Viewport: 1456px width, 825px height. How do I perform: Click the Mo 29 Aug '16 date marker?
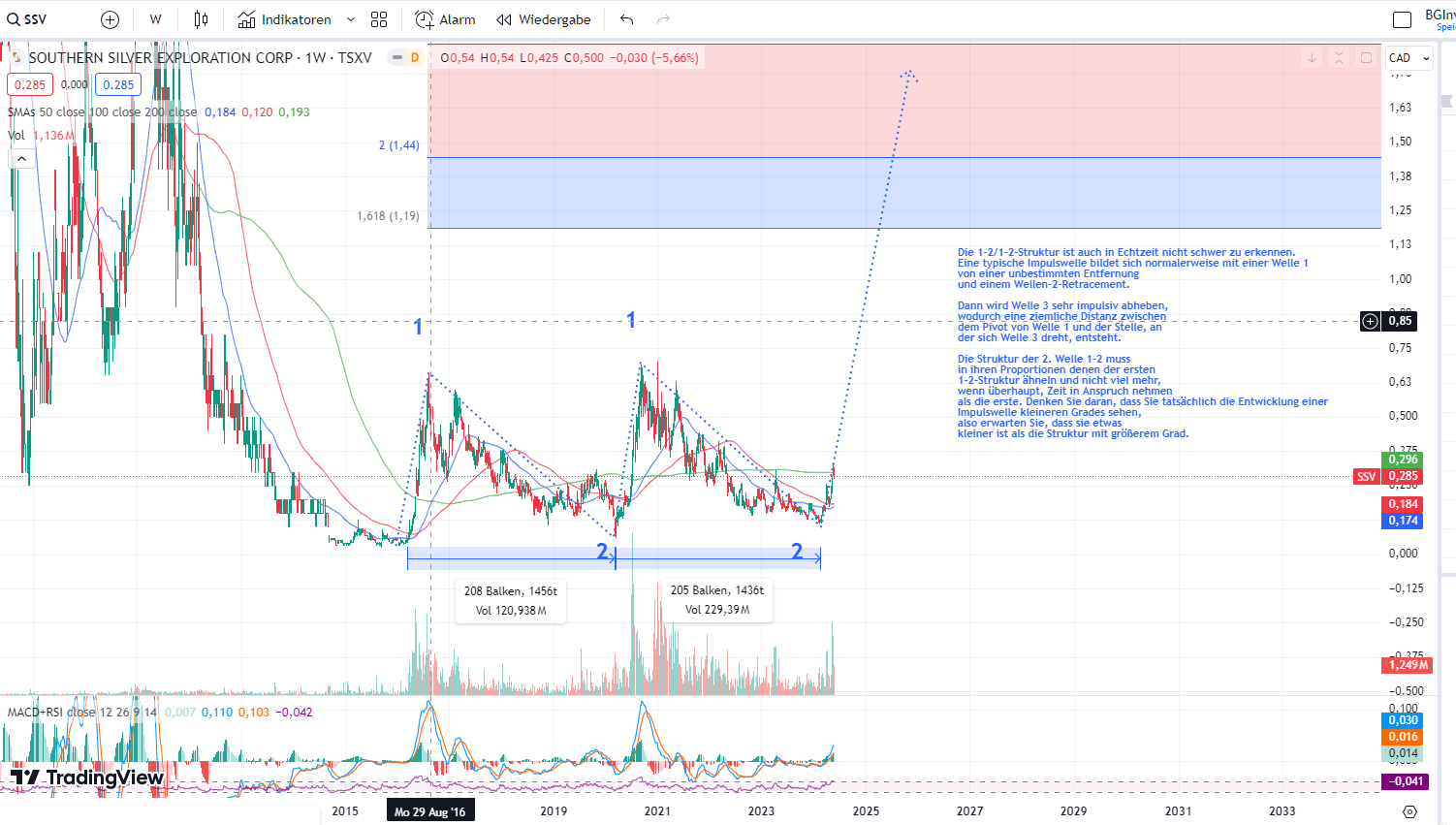click(429, 811)
